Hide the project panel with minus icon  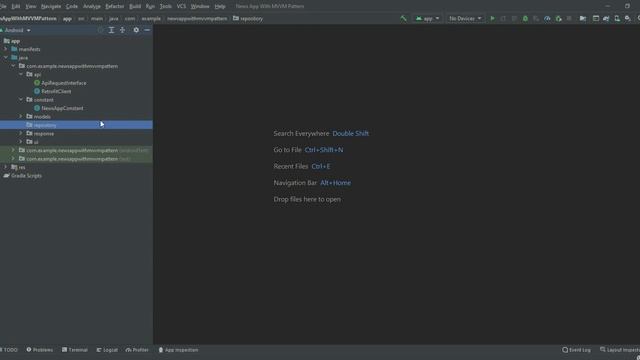tap(147, 30)
